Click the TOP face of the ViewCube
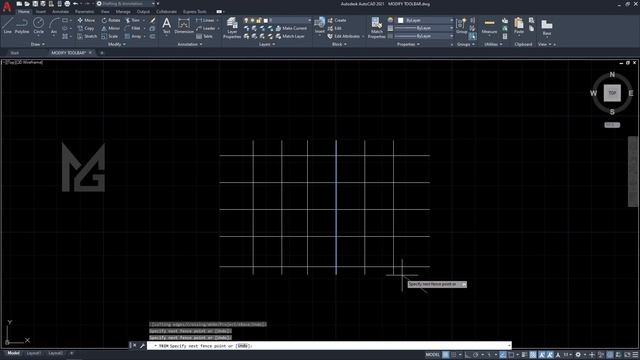Image resolution: width=640 pixels, height=360 pixels. tap(612, 93)
